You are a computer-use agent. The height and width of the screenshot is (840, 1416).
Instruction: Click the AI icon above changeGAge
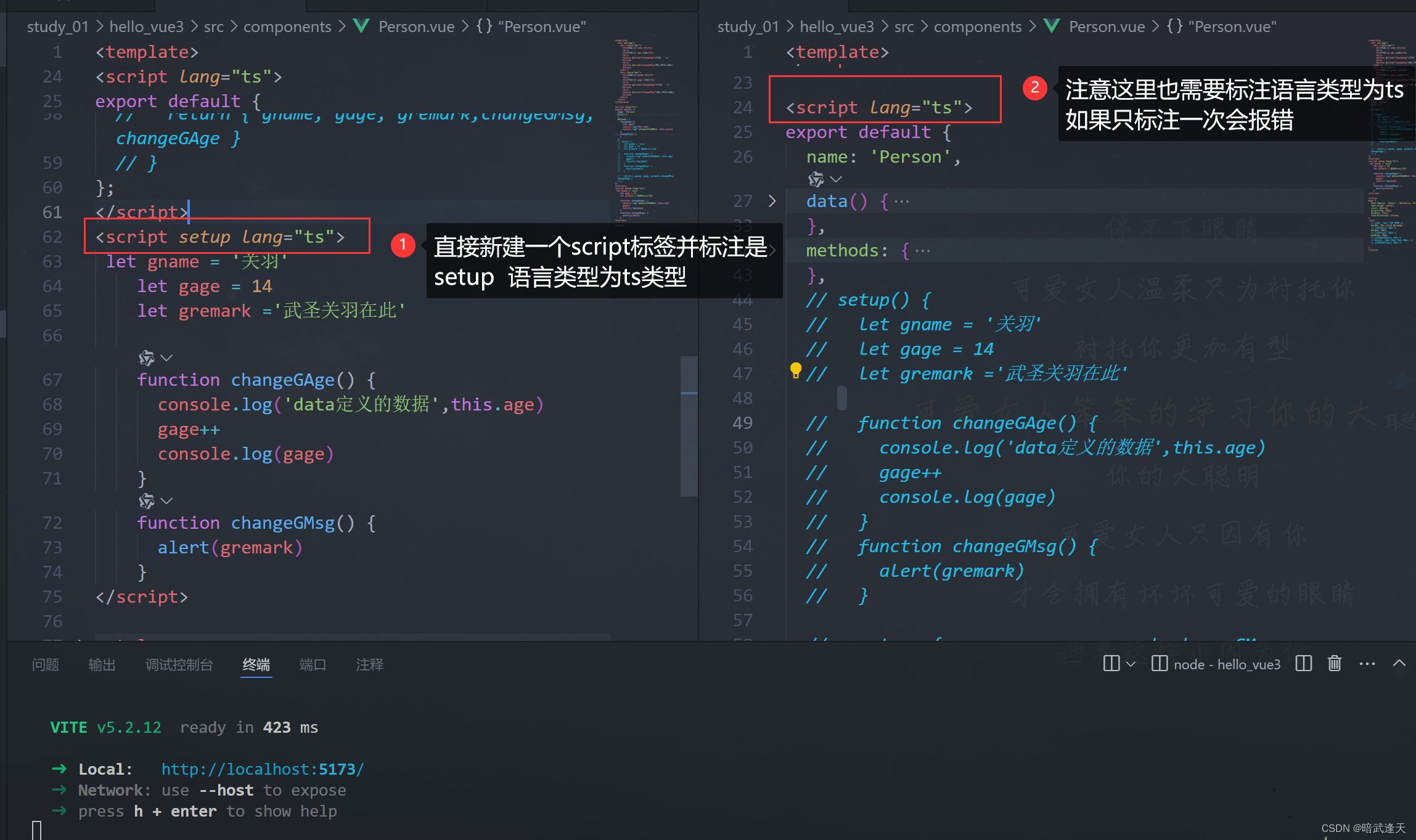[x=147, y=357]
